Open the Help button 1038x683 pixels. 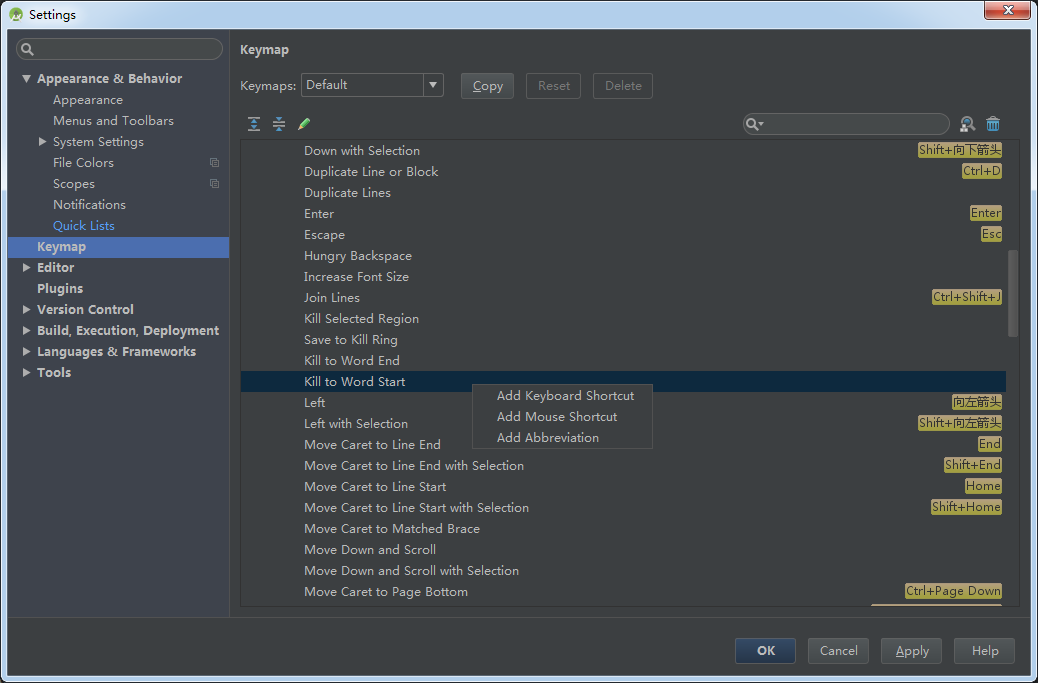984,651
